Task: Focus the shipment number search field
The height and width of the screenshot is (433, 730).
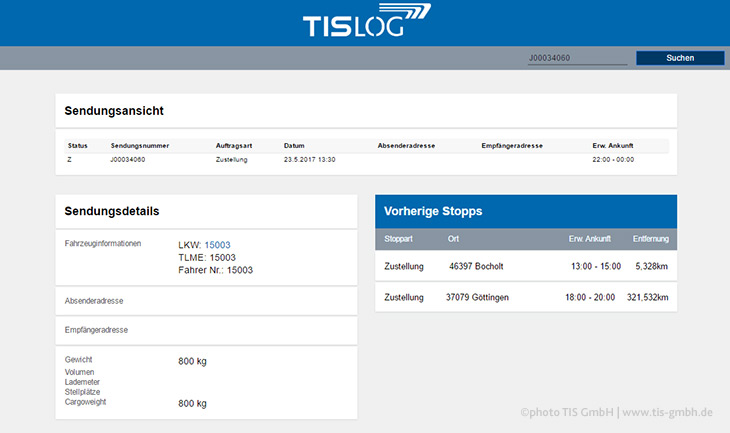Action: [x=577, y=58]
